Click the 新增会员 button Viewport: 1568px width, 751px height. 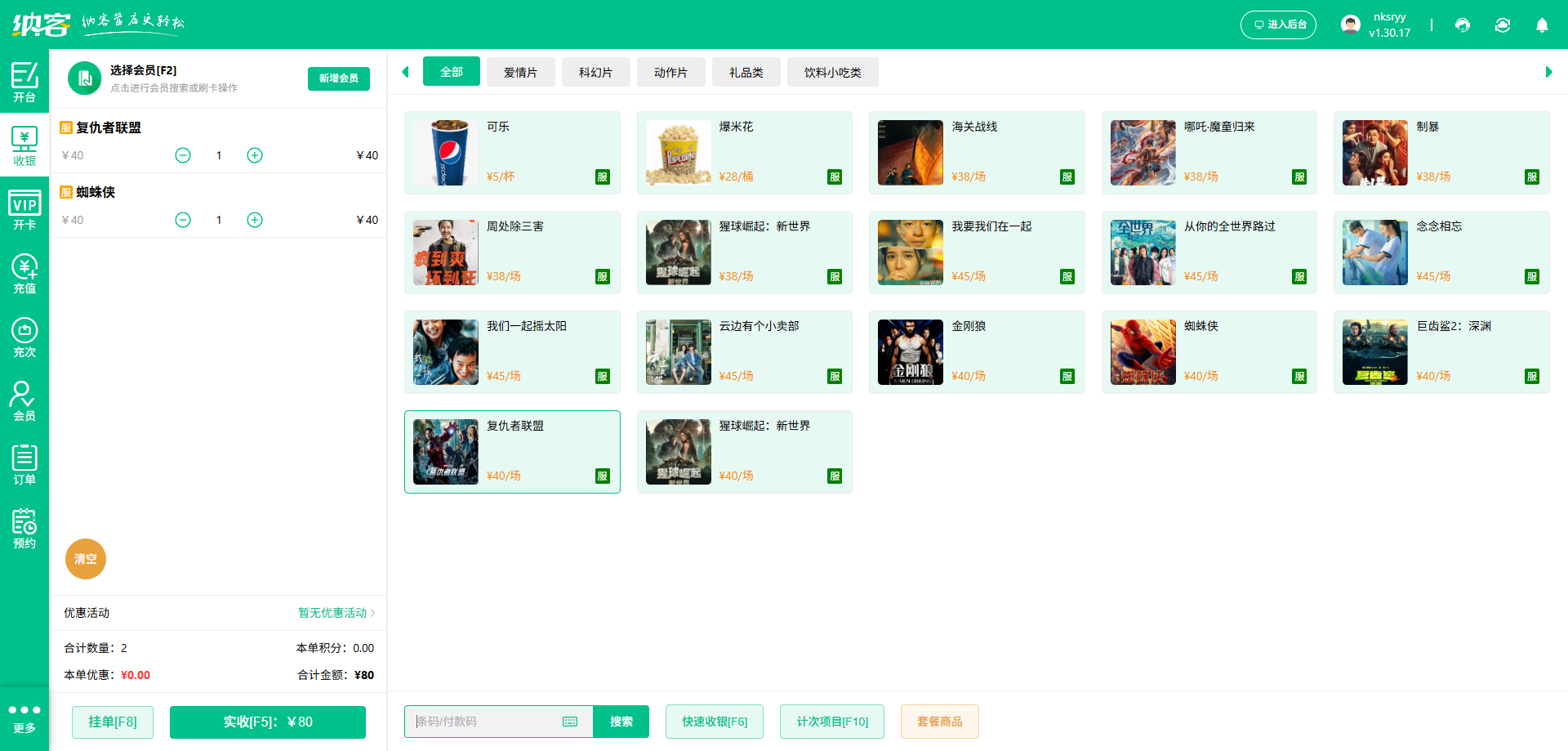point(338,78)
